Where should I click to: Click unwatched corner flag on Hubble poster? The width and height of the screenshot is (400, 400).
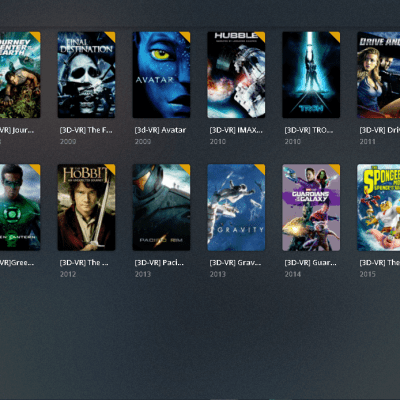(261, 36)
